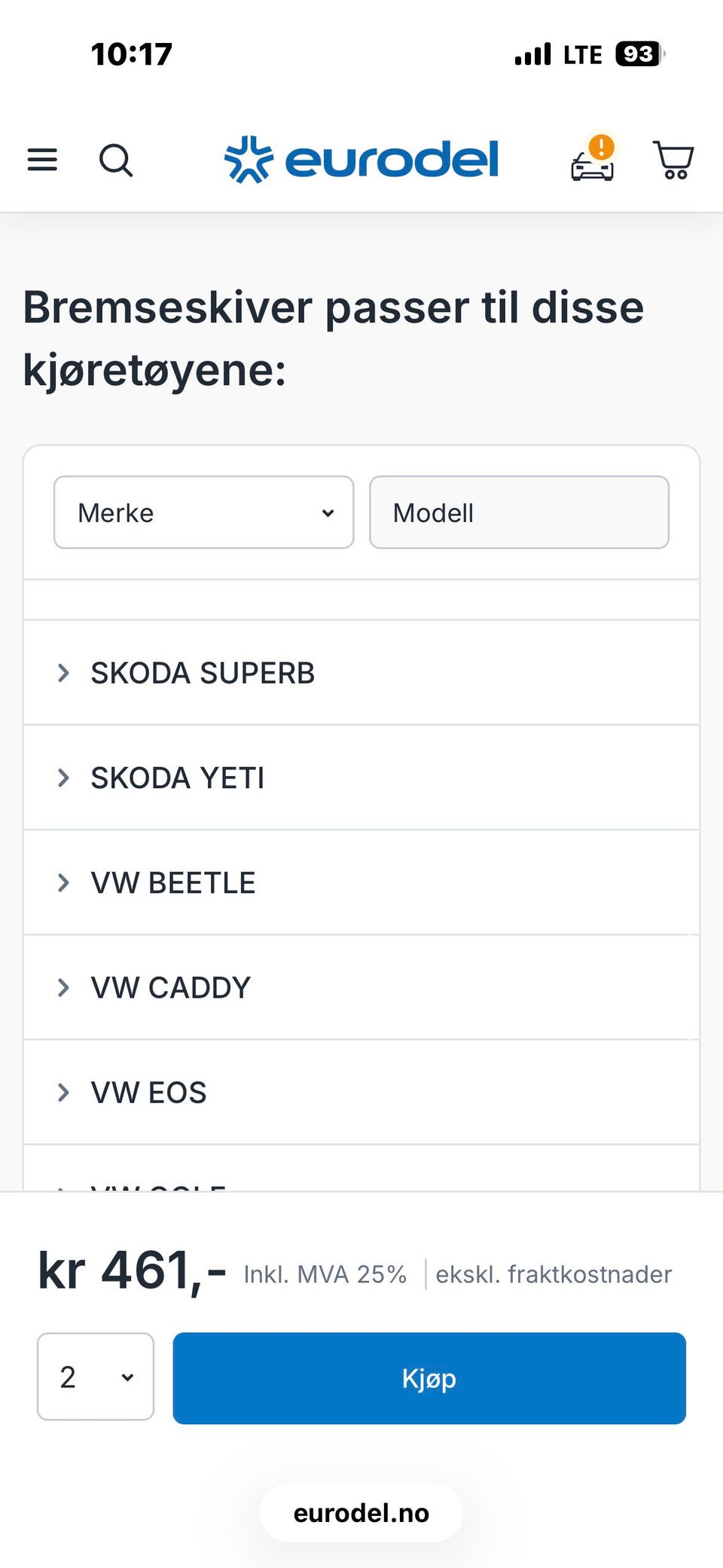
Task: Open the Merke brand dropdown
Action: coord(203,512)
